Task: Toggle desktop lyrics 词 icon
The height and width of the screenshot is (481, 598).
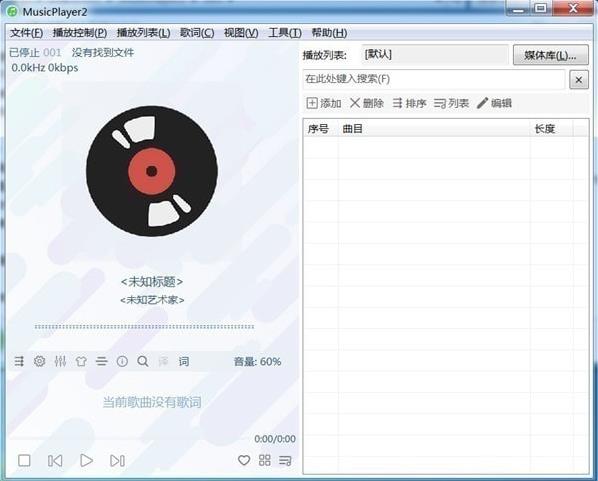Action: pos(184,361)
